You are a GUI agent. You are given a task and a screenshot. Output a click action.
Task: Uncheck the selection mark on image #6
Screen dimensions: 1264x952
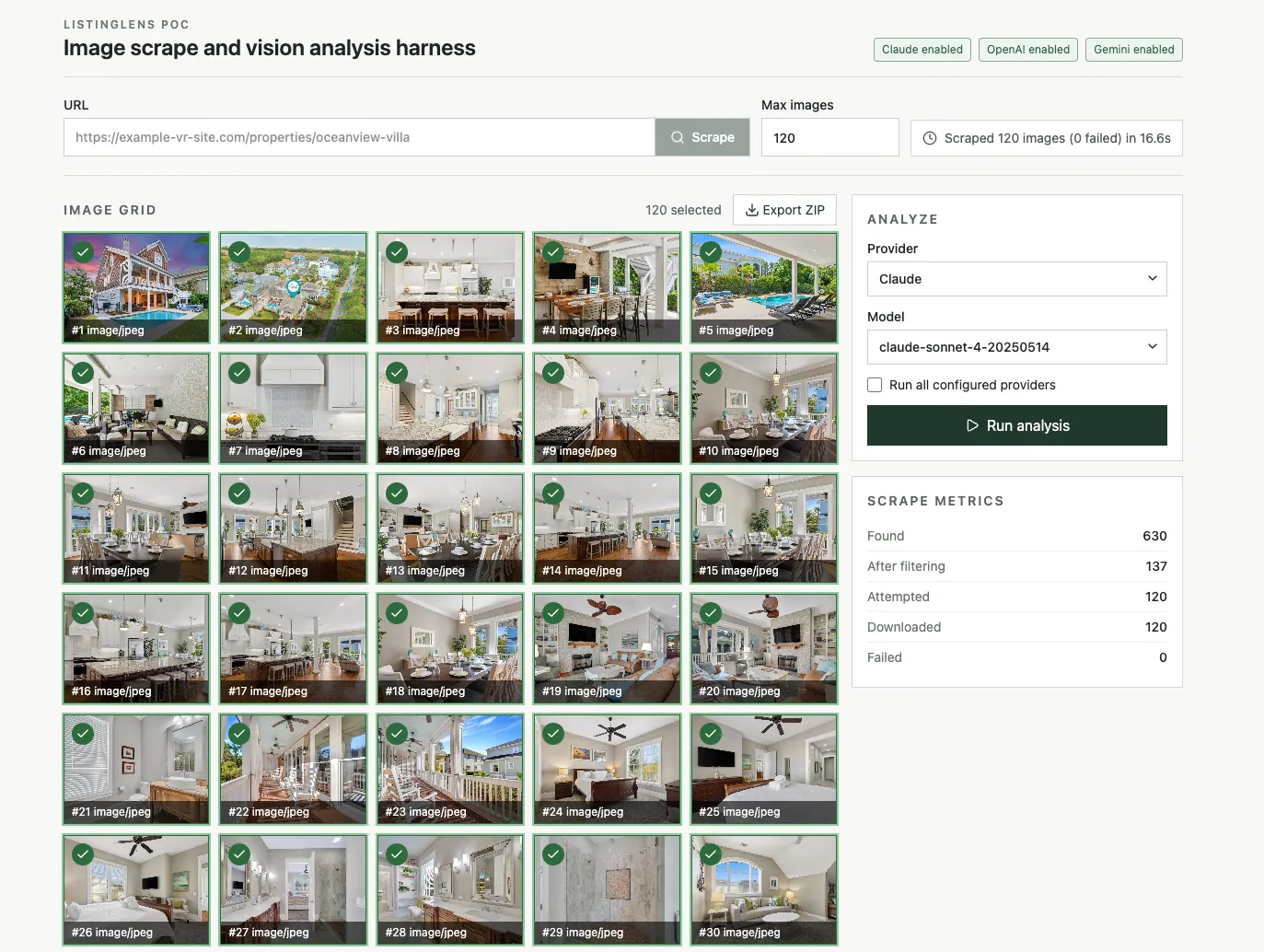click(83, 372)
